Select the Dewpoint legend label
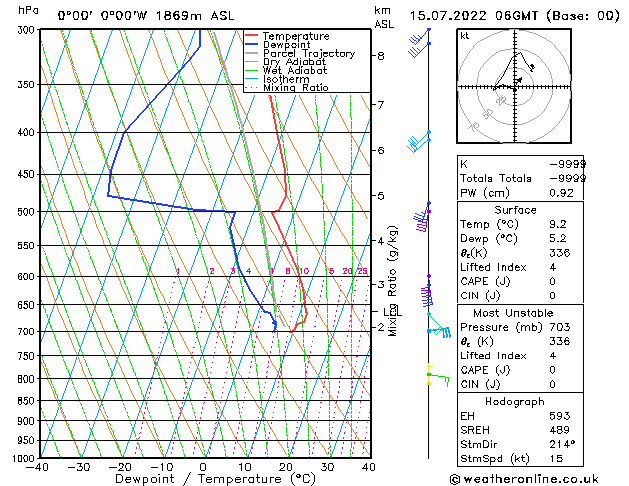 (x=286, y=45)
